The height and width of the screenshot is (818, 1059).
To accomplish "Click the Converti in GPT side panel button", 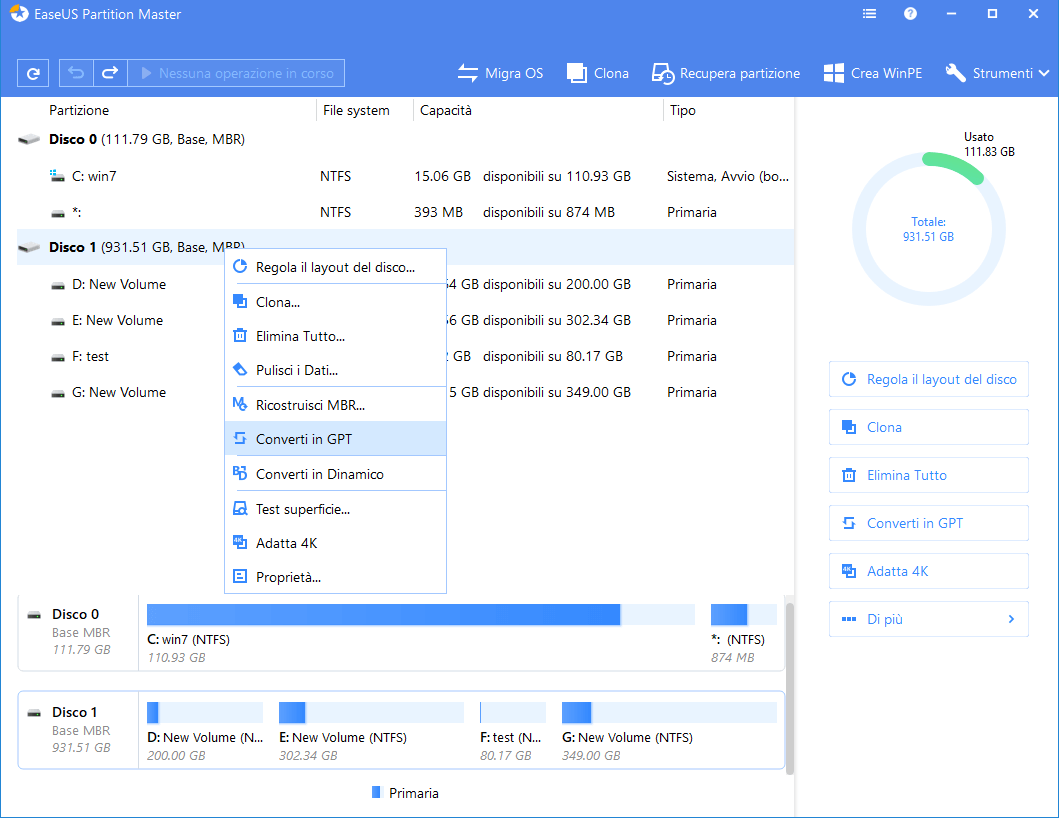I will tap(929, 523).
